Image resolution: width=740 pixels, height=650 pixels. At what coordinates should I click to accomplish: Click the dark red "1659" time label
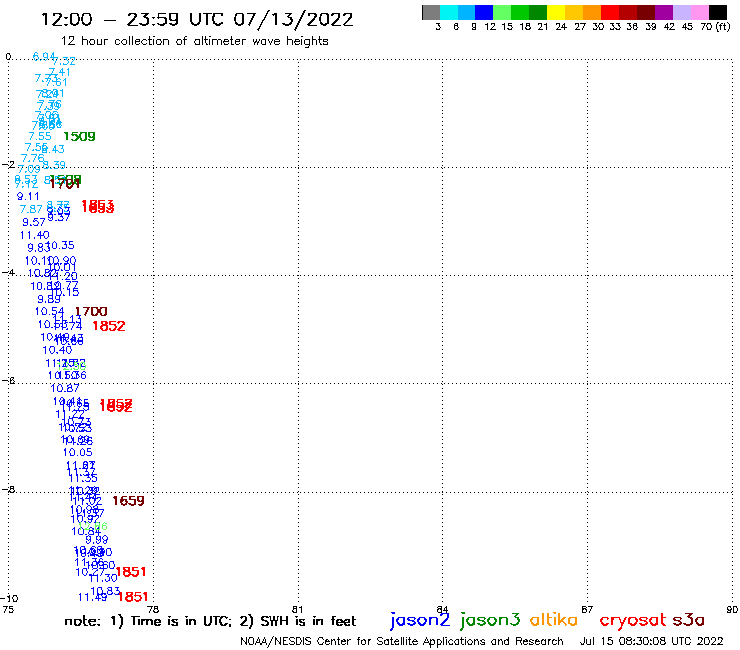[128, 501]
